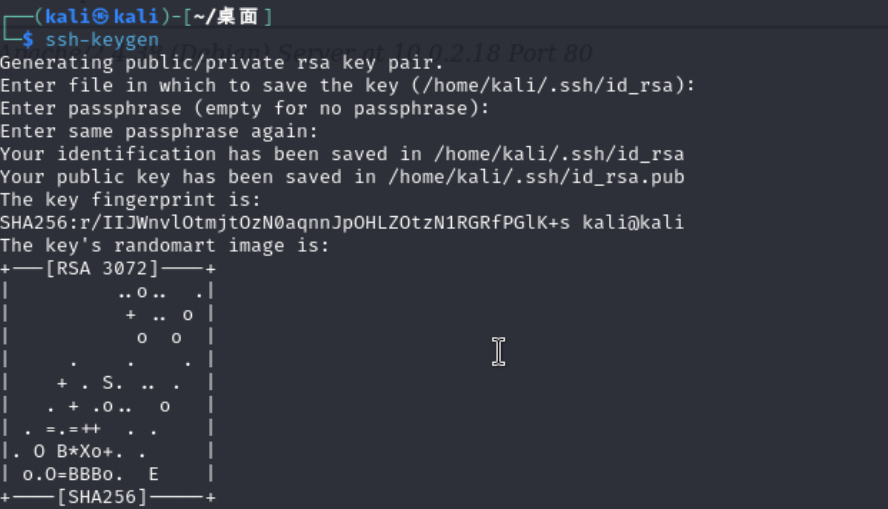Click the [SHA256] randomart footer label
Screen dimensions: 888x509
point(102,497)
